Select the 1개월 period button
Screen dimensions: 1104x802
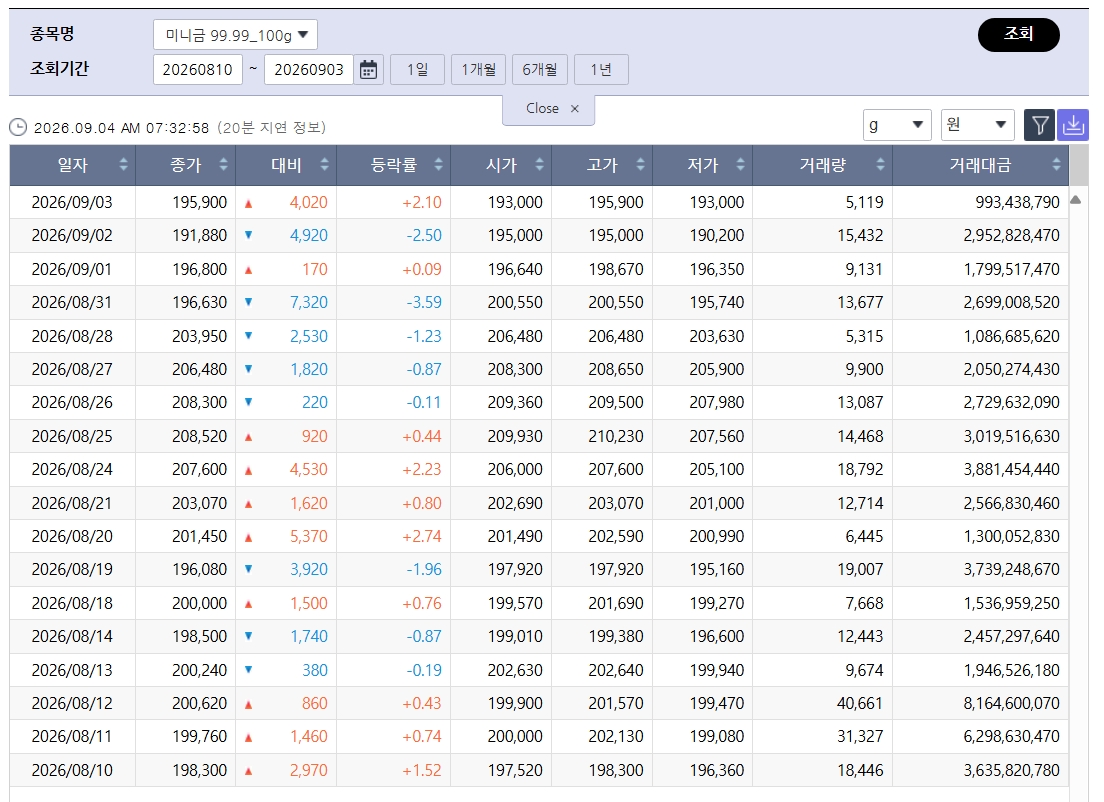click(479, 70)
